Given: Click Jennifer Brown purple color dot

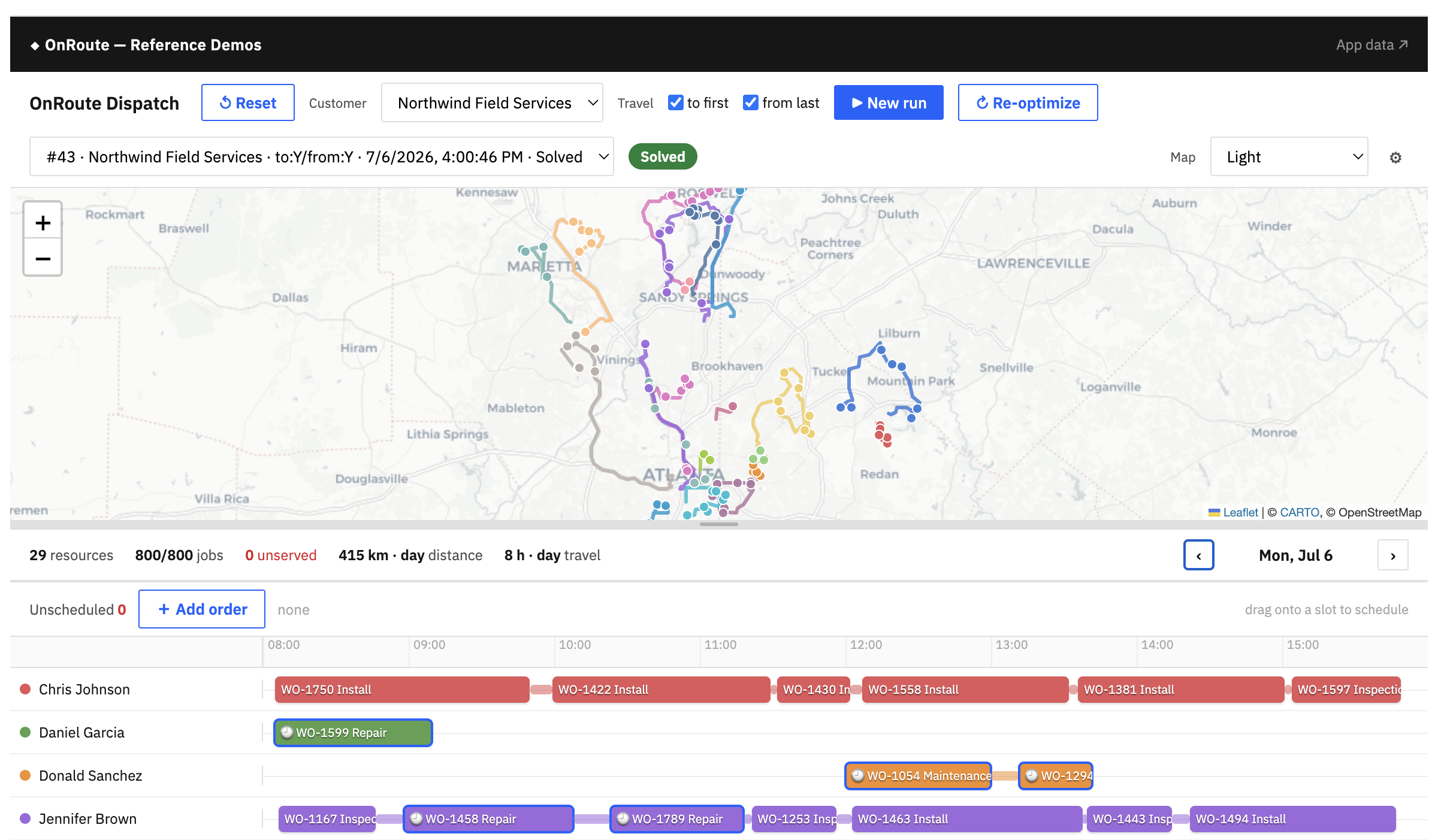Looking at the screenshot, I should click(25, 818).
